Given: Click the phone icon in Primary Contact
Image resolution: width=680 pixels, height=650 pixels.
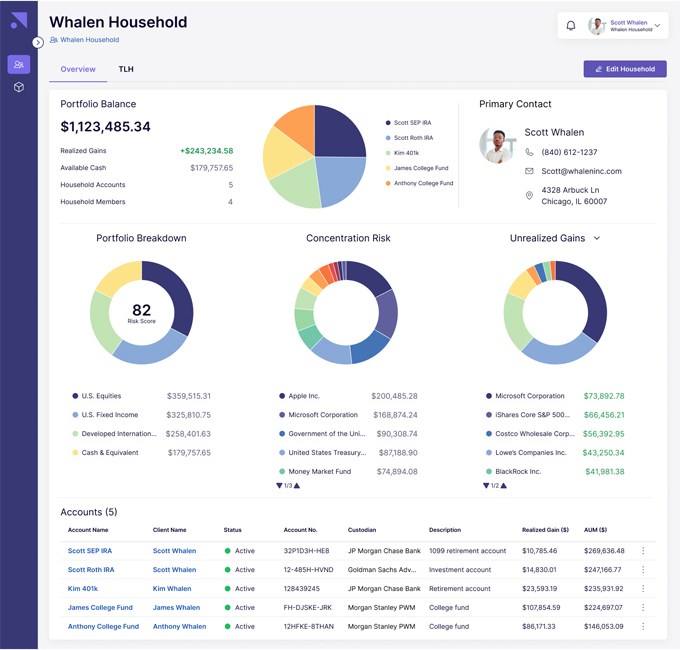Looking at the screenshot, I should coord(529,153).
